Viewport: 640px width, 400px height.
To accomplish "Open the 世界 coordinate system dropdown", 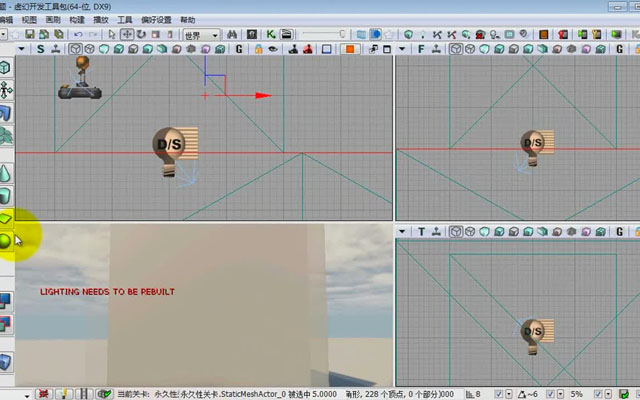I will (202, 35).
